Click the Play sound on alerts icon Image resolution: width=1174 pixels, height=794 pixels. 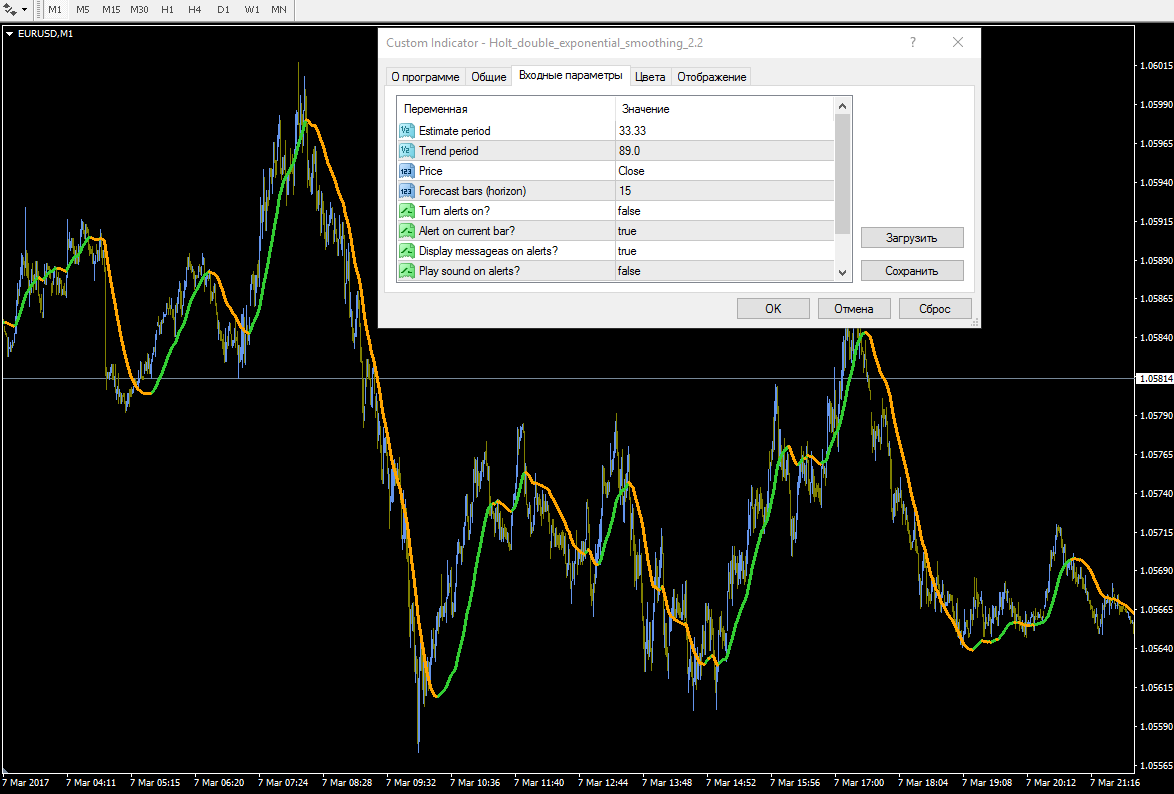407,271
